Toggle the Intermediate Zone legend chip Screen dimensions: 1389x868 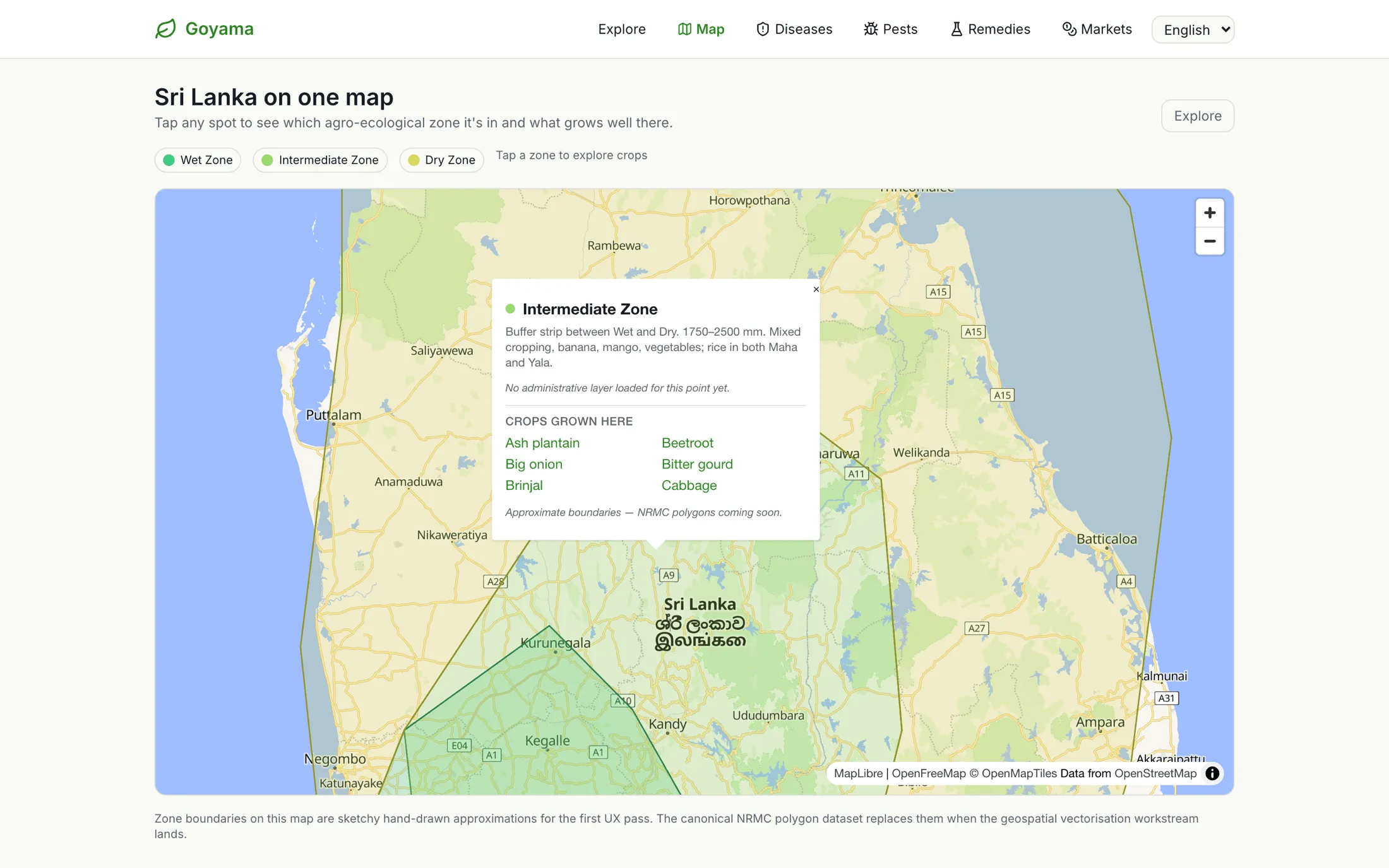click(320, 160)
